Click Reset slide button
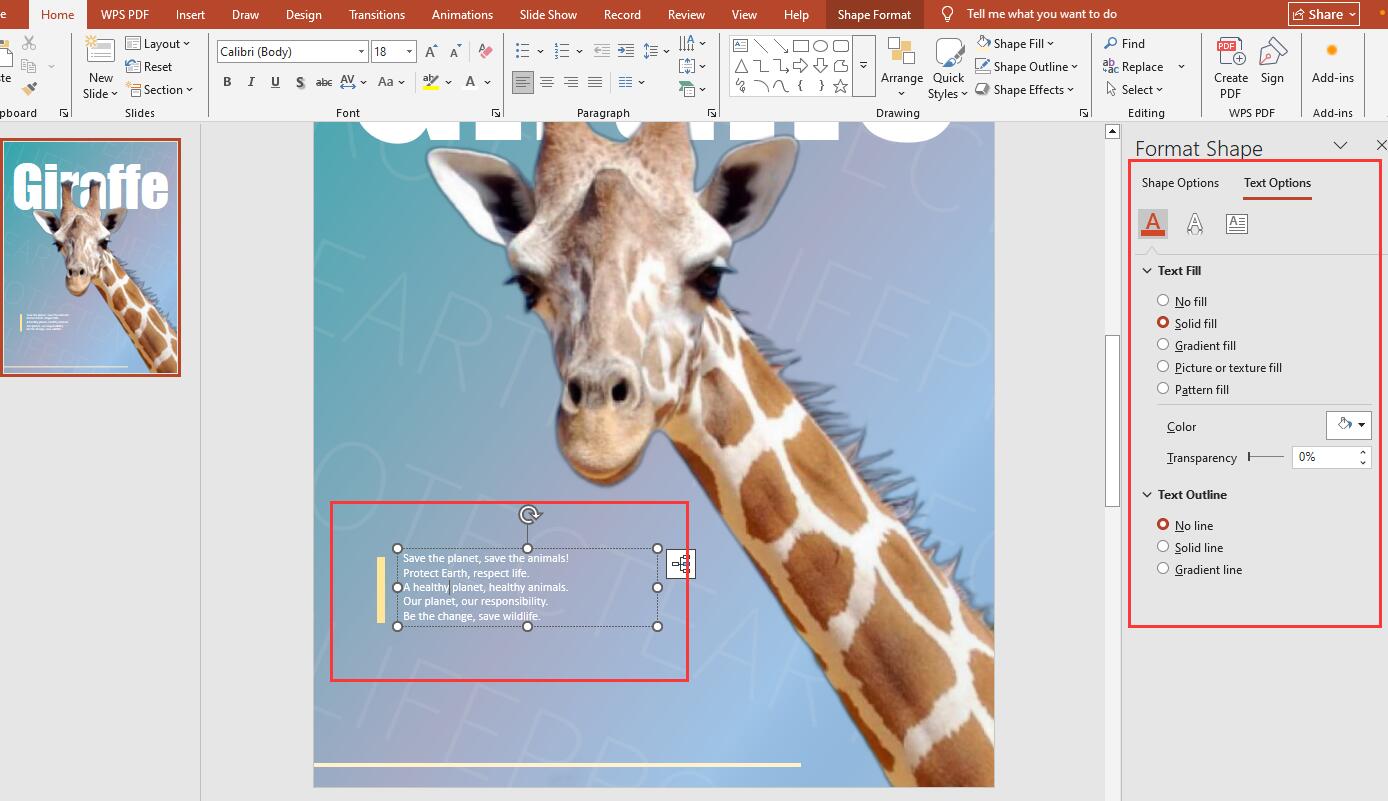The width and height of the screenshot is (1388, 801). (x=149, y=66)
